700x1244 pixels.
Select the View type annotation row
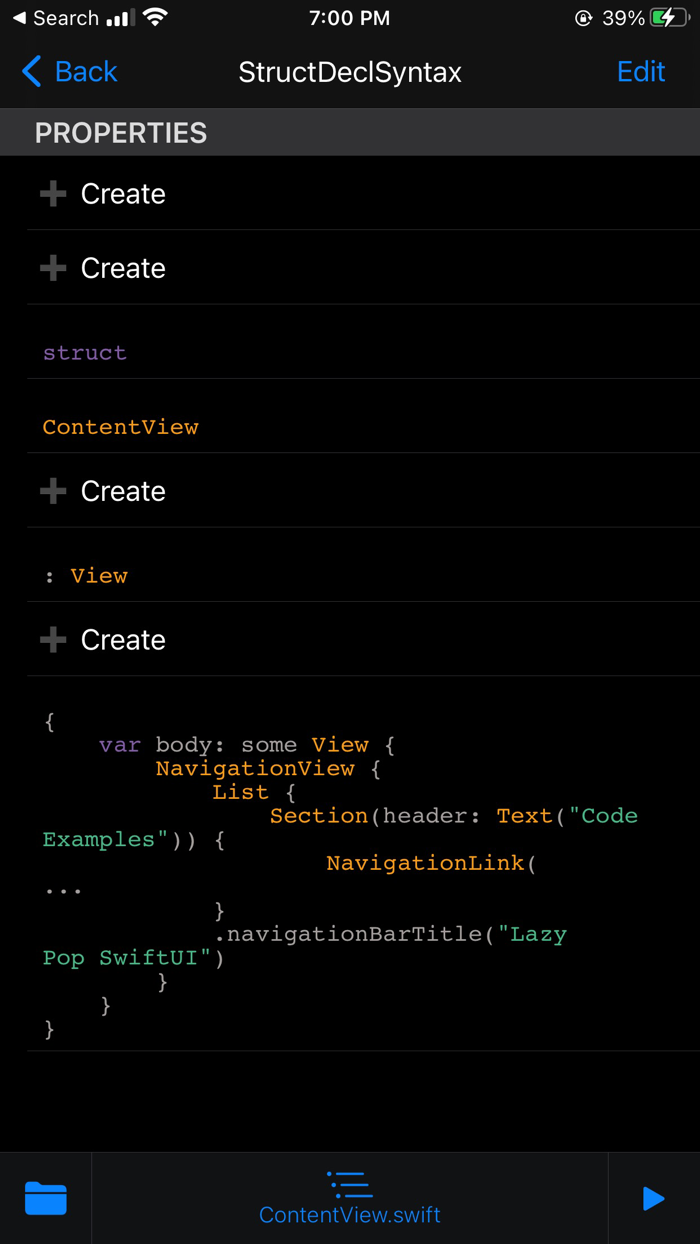88,575
